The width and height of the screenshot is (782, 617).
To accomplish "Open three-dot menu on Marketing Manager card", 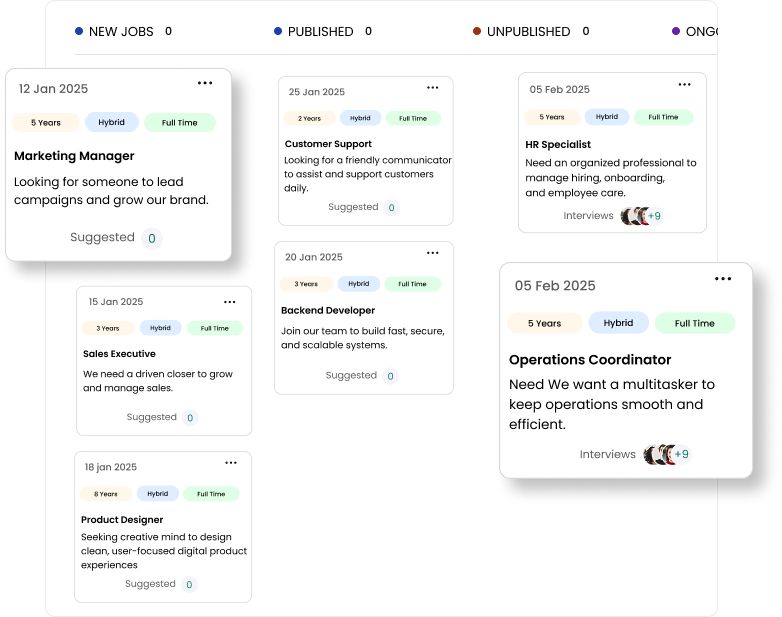I will pyautogui.click(x=205, y=83).
